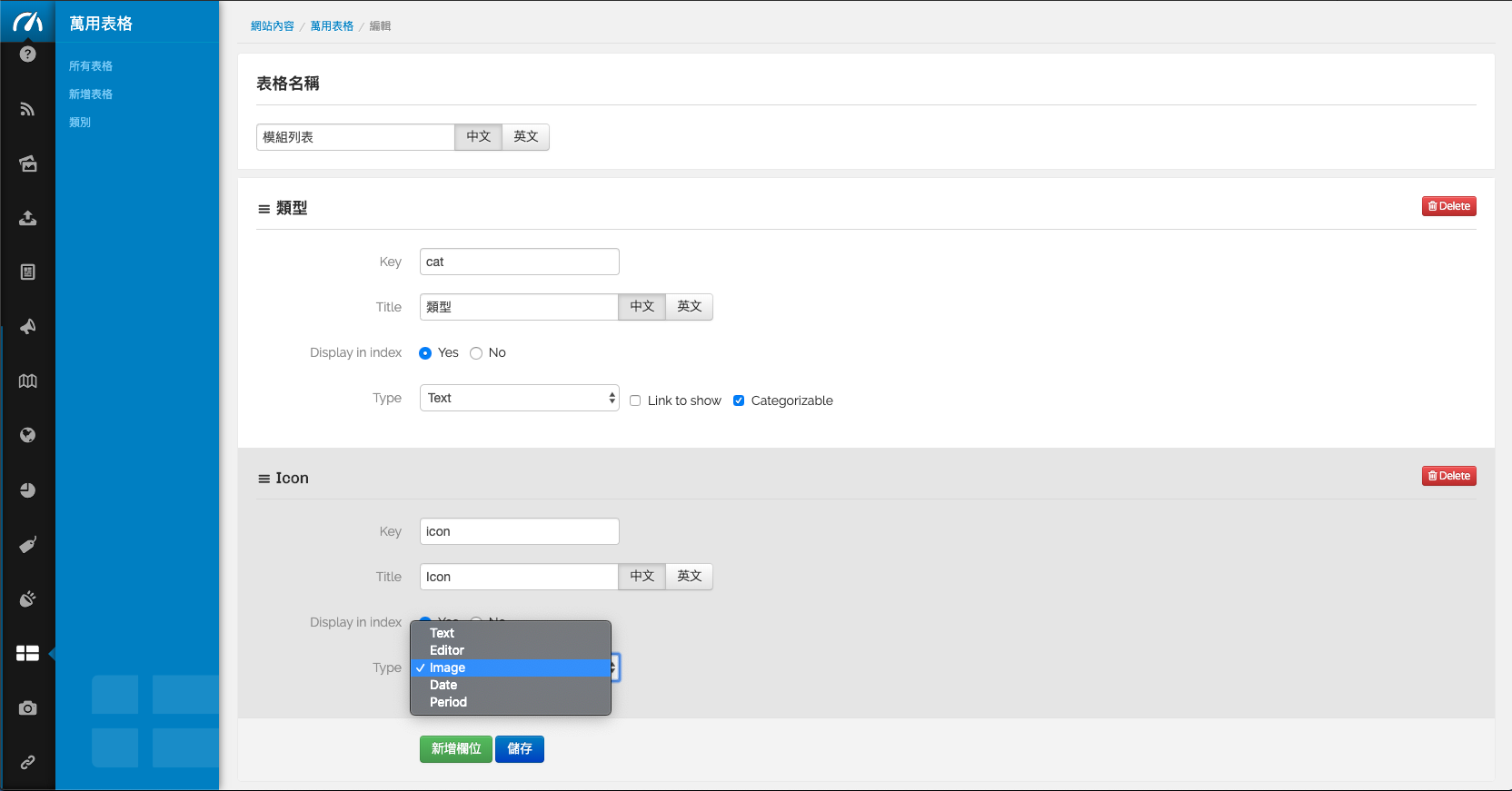This screenshot has height=791, width=1512.
Task: Click the pie chart sidebar icon
Action: (x=27, y=490)
